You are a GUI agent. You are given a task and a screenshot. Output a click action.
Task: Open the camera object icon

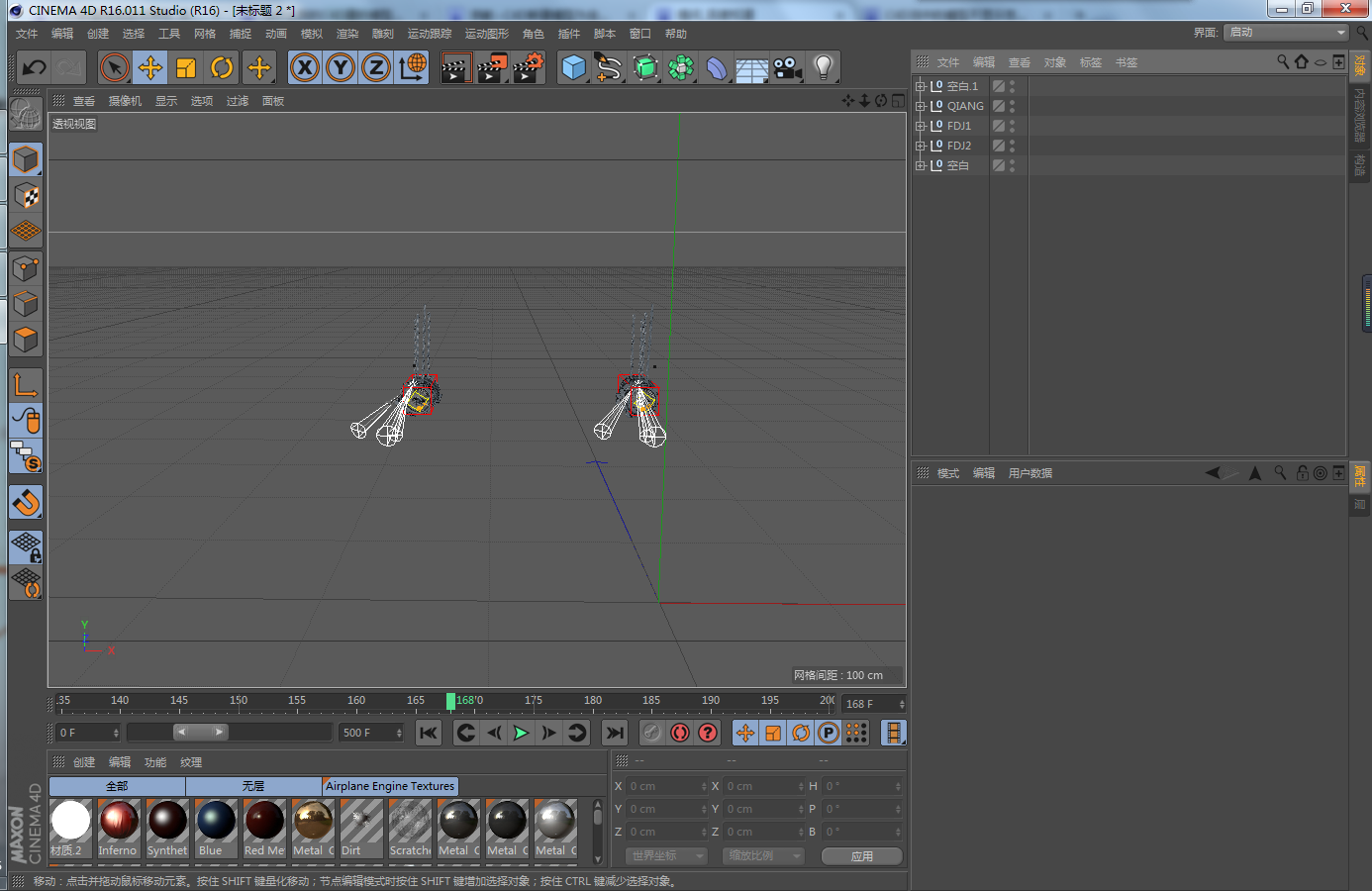787,67
